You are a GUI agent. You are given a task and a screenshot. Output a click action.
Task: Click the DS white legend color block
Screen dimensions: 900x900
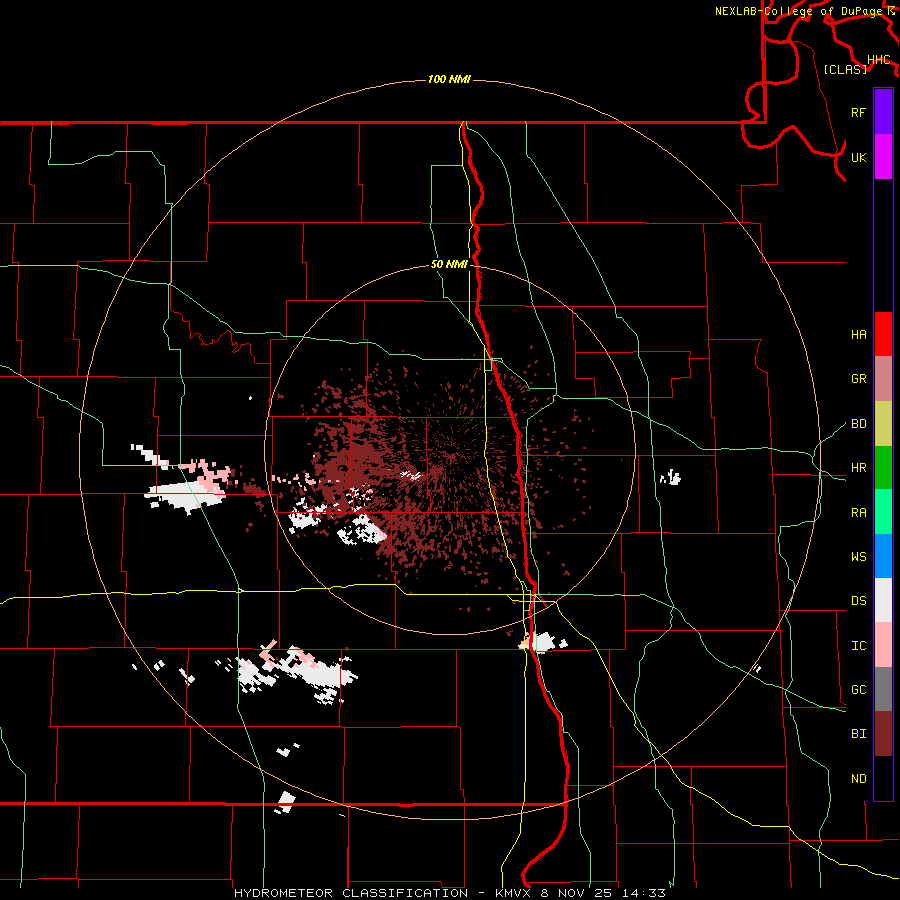pos(883,600)
